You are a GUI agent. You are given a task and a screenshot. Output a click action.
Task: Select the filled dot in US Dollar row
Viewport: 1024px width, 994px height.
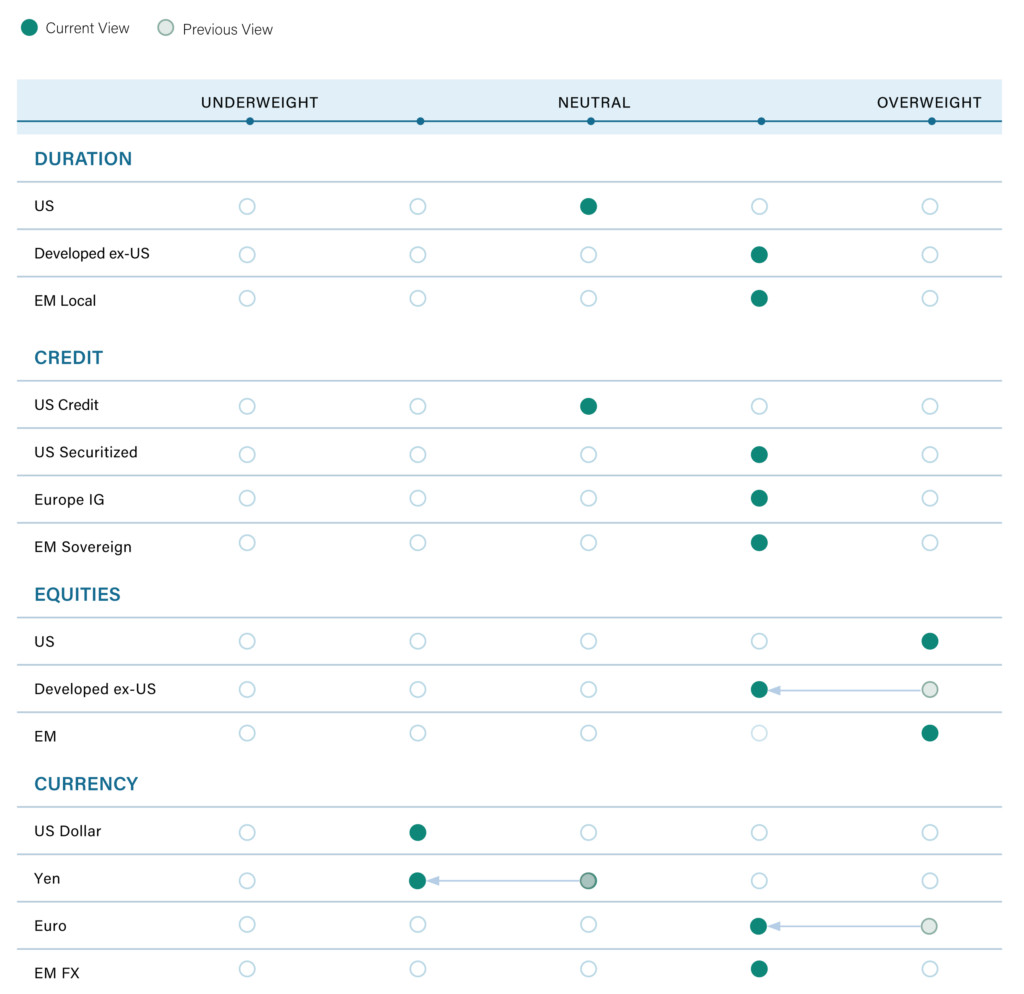(x=418, y=832)
